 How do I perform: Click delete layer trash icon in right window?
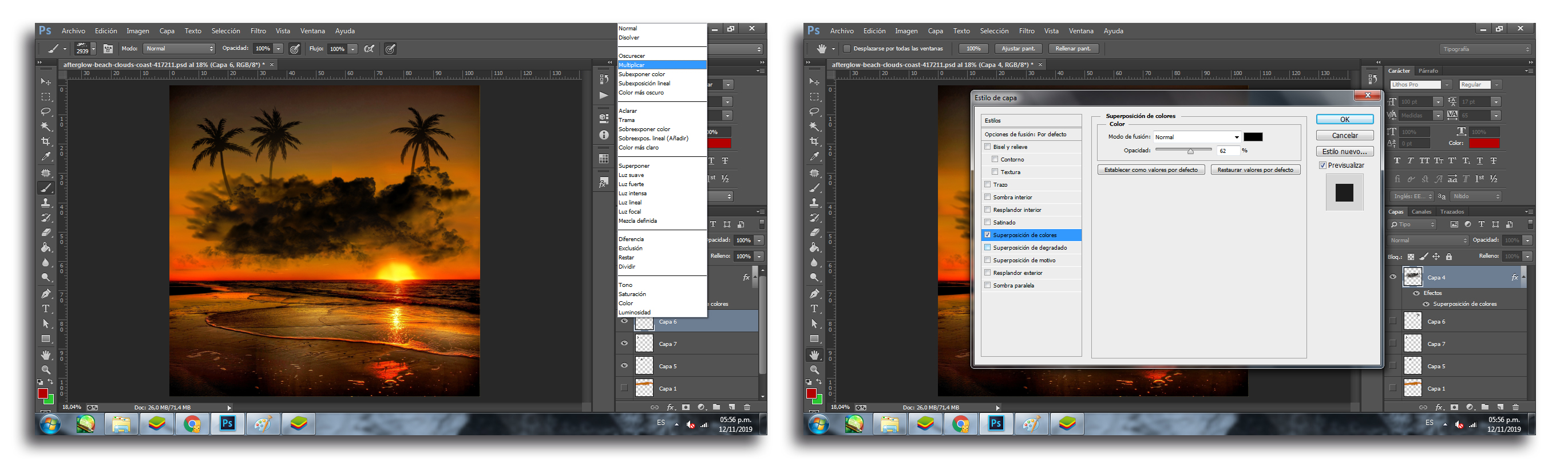point(1516,407)
